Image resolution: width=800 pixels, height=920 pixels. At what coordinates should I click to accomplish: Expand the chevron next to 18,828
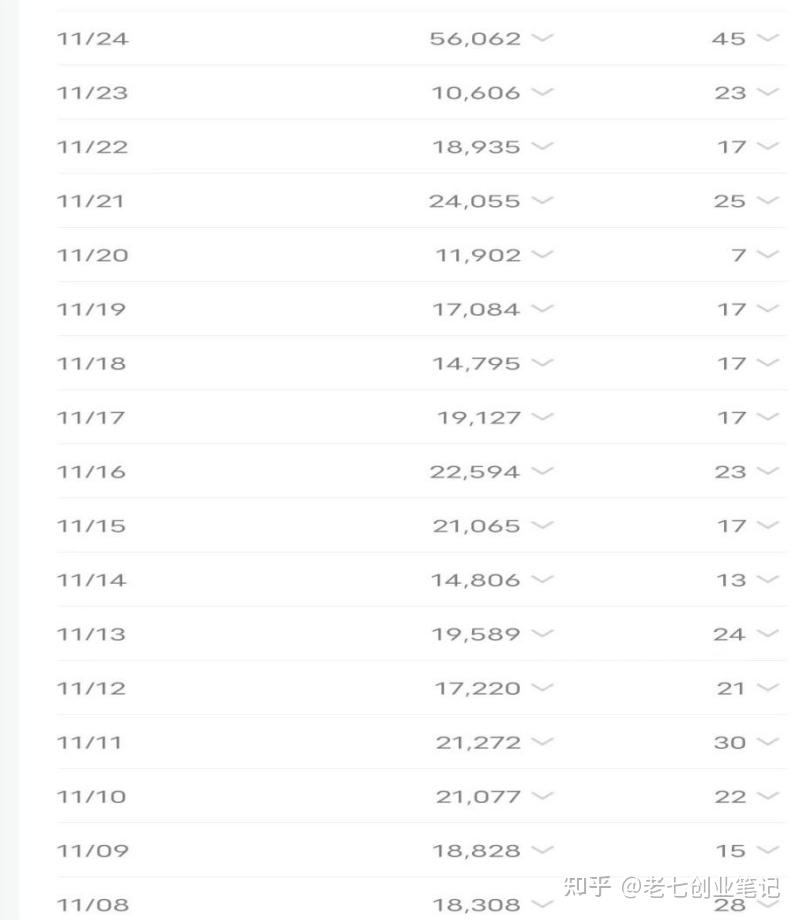[x=542, y=850]
